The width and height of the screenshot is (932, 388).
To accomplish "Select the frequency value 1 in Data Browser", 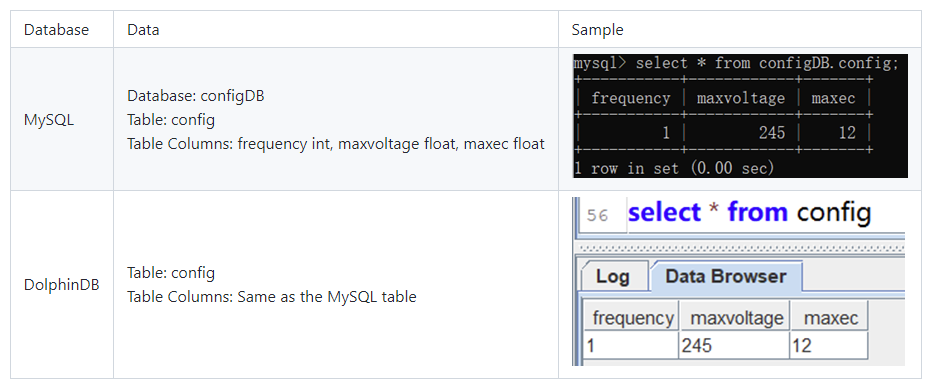I will point(631,345).
